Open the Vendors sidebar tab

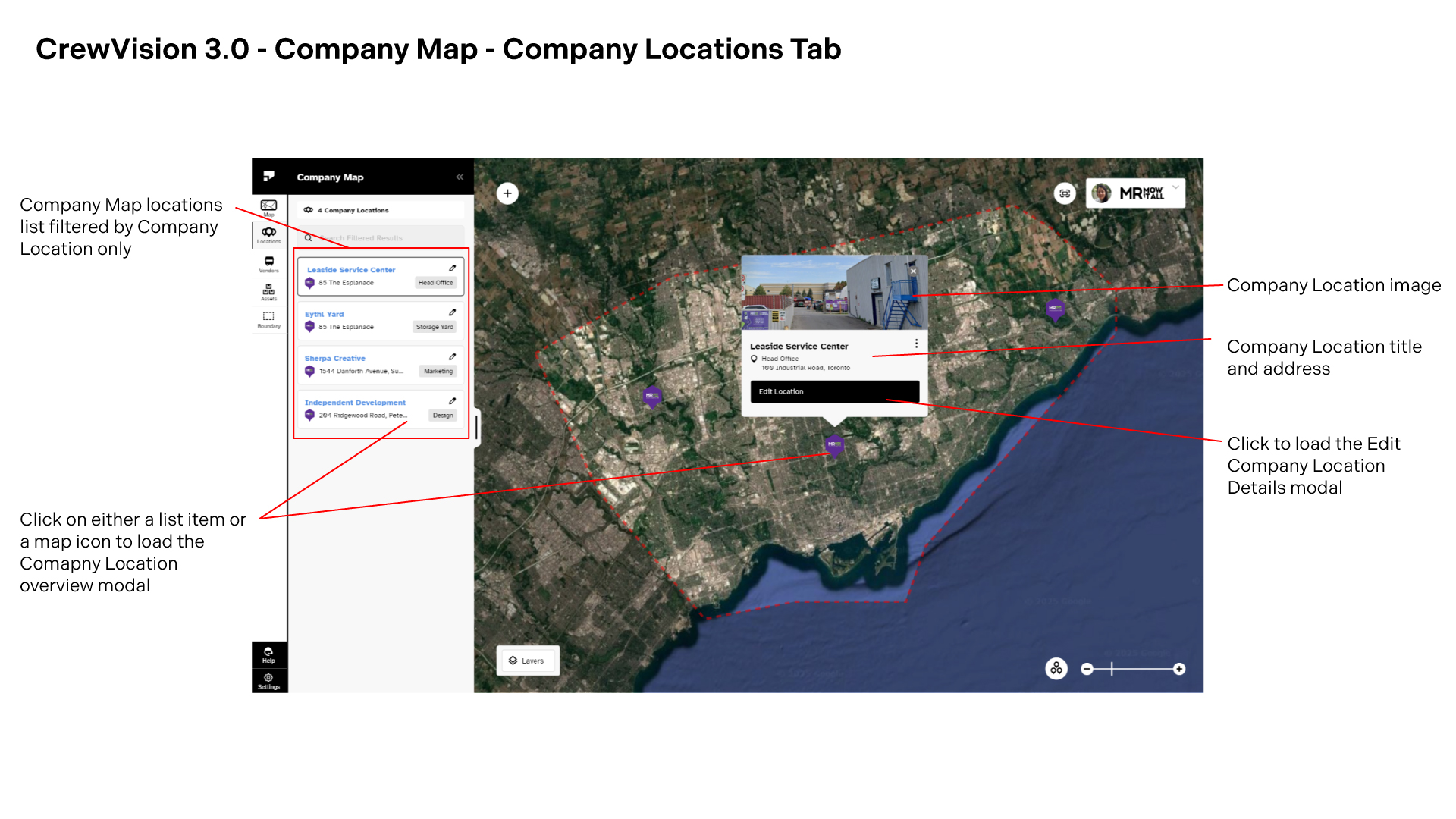coord(268,264)
